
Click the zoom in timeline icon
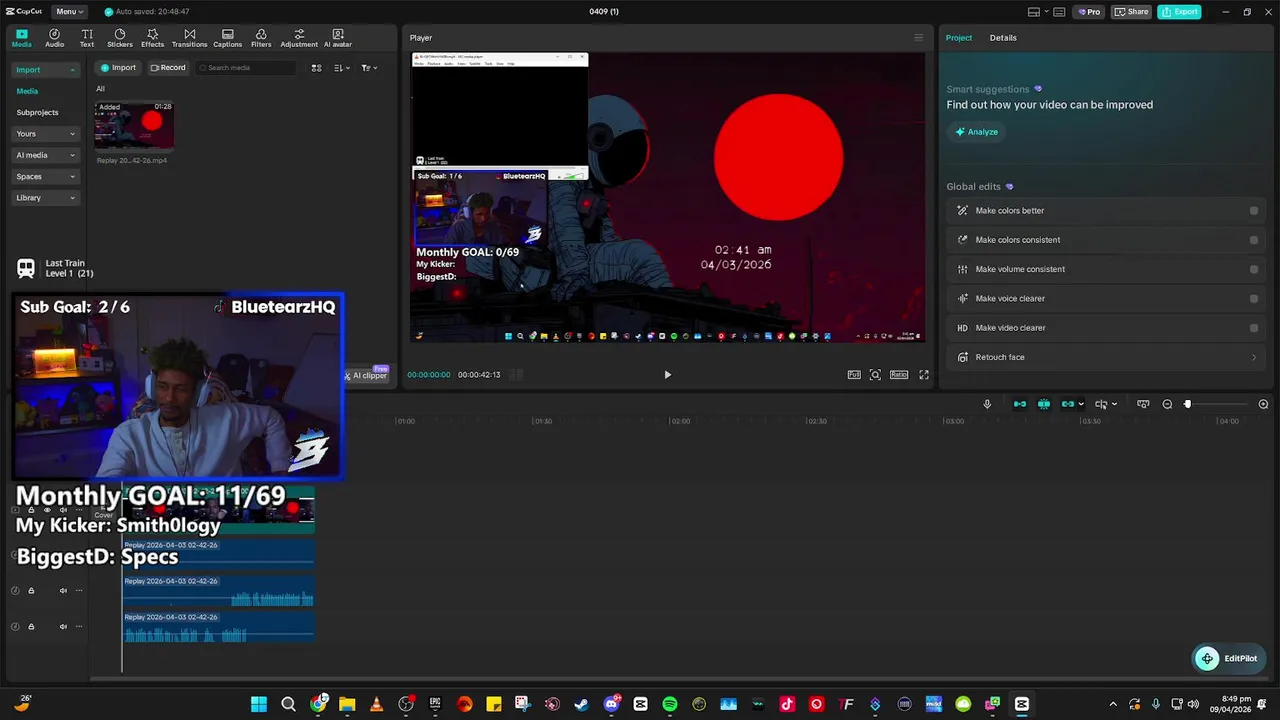(x=1263, y=404)
